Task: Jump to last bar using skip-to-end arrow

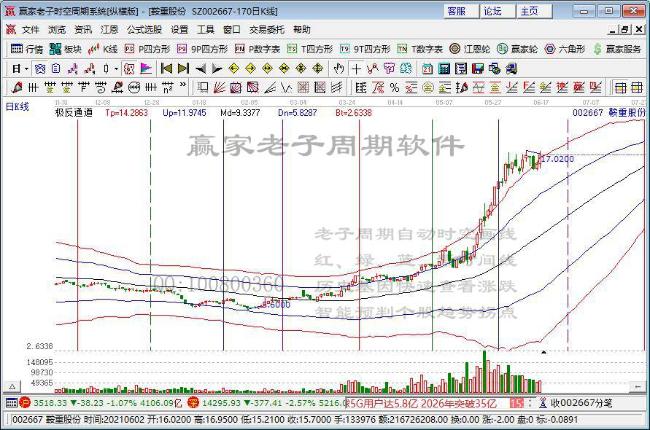Action: tap(183, 68)
